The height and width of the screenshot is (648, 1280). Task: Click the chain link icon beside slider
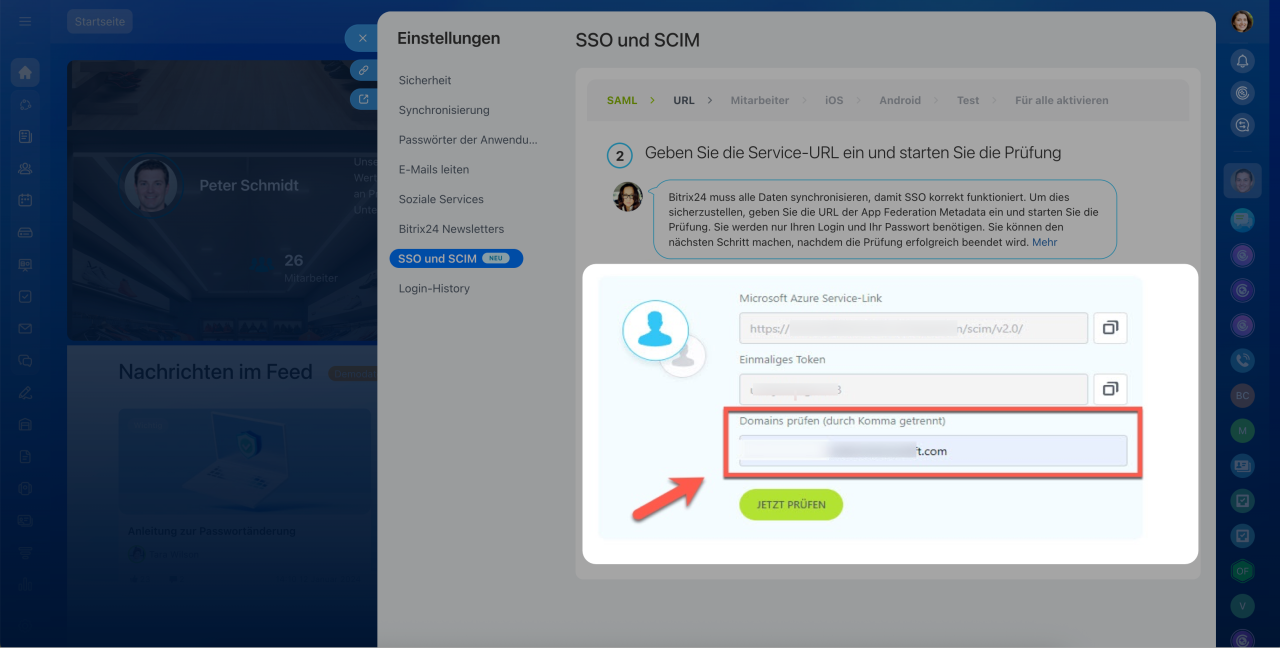[x=364, y=70]
